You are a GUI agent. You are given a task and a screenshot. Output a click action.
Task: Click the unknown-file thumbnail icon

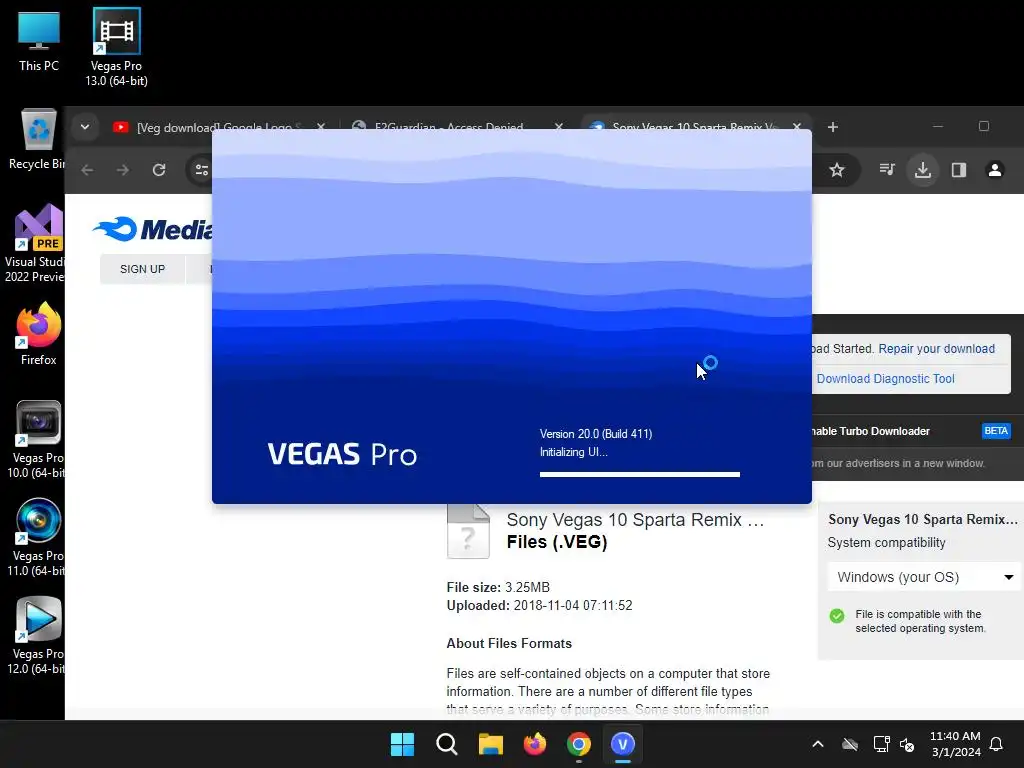tap(468, 531)
